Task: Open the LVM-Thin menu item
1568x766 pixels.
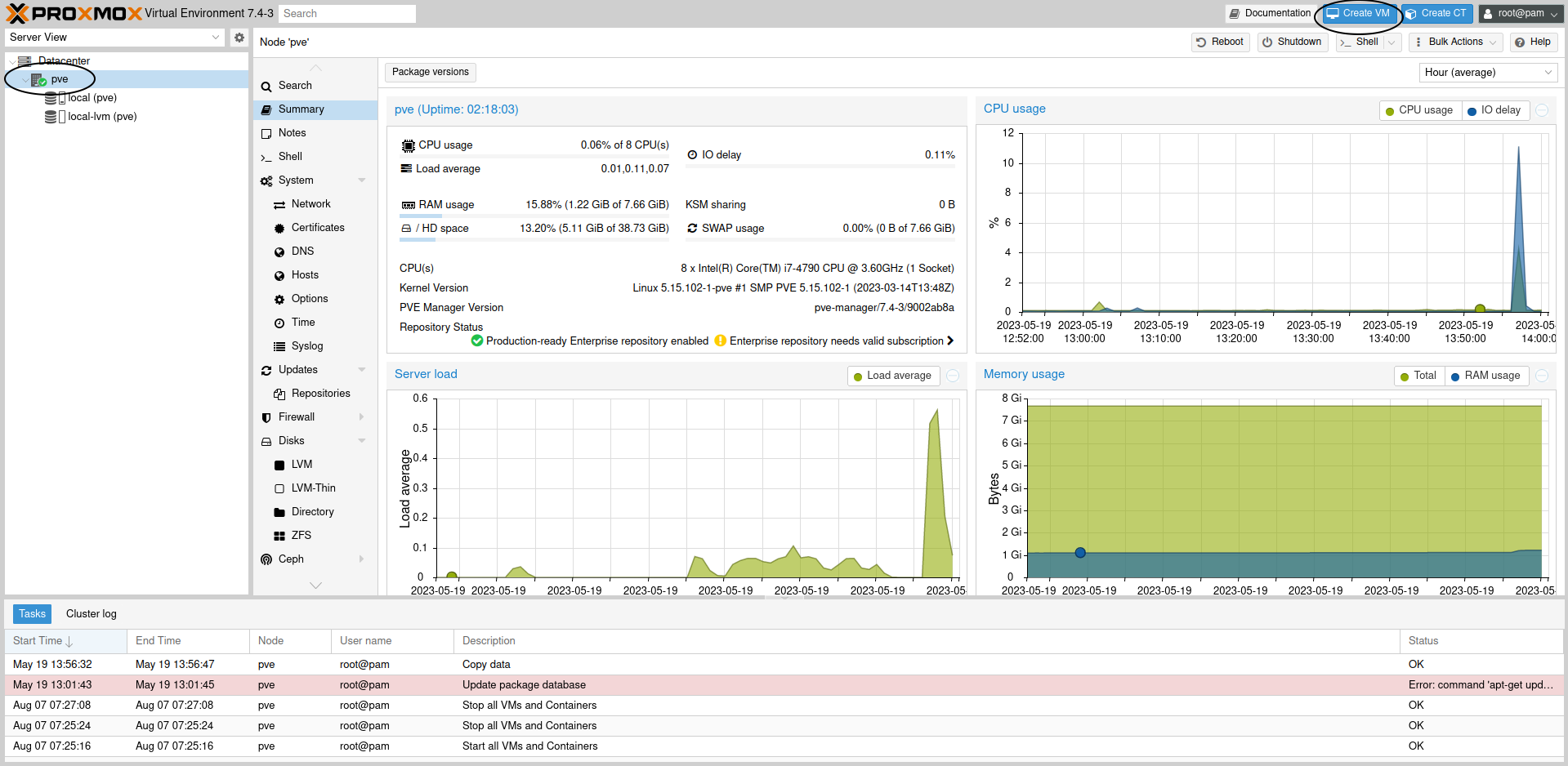Action: point(315,488)
